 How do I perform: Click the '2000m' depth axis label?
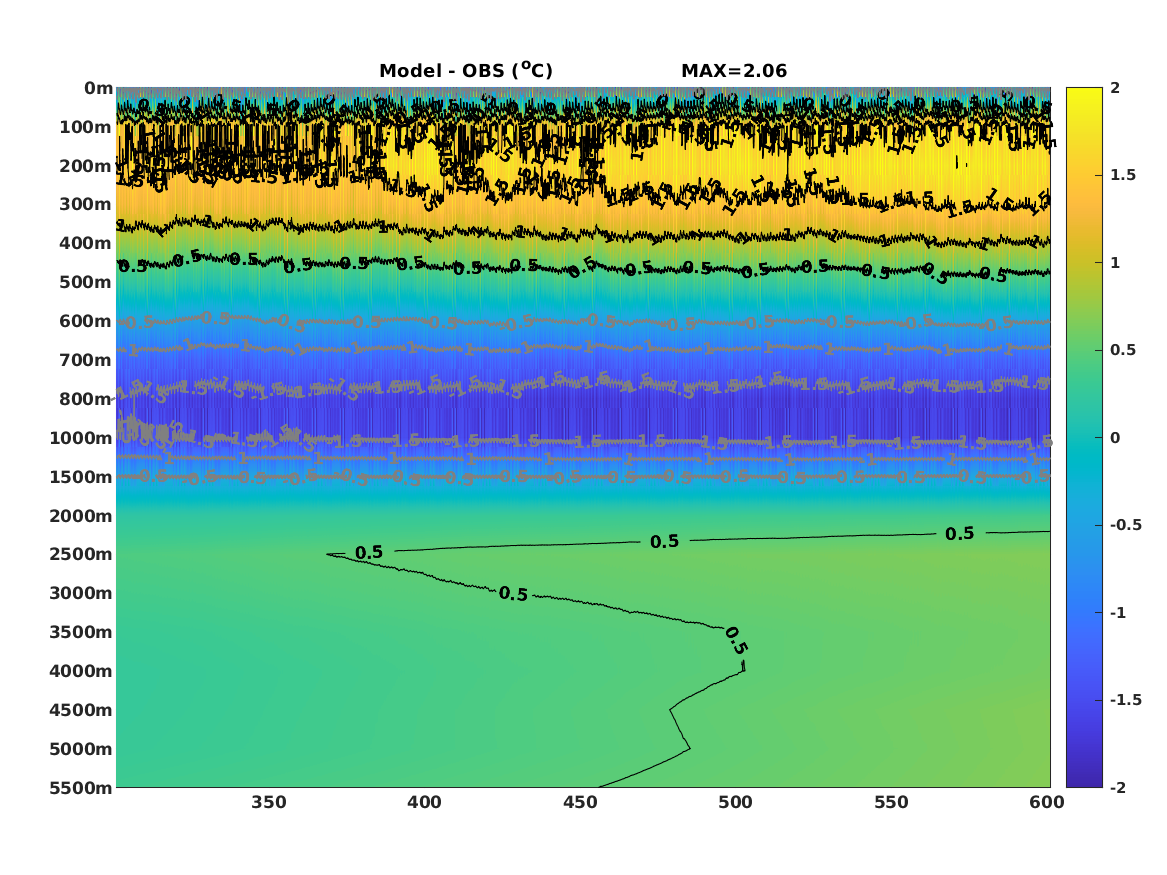pos(81,516)
